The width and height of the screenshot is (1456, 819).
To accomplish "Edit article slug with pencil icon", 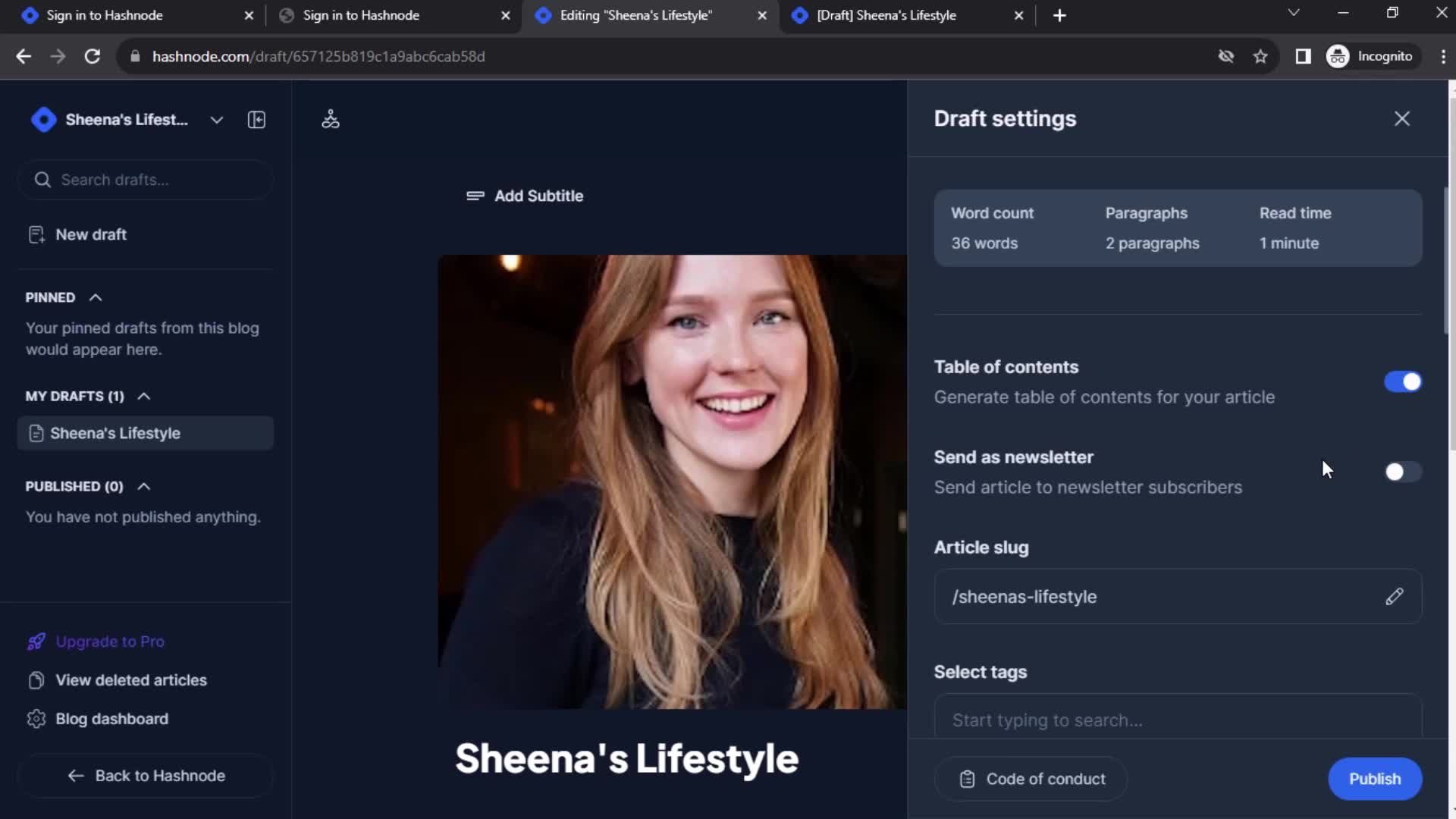I will (x=1394, y=597).
